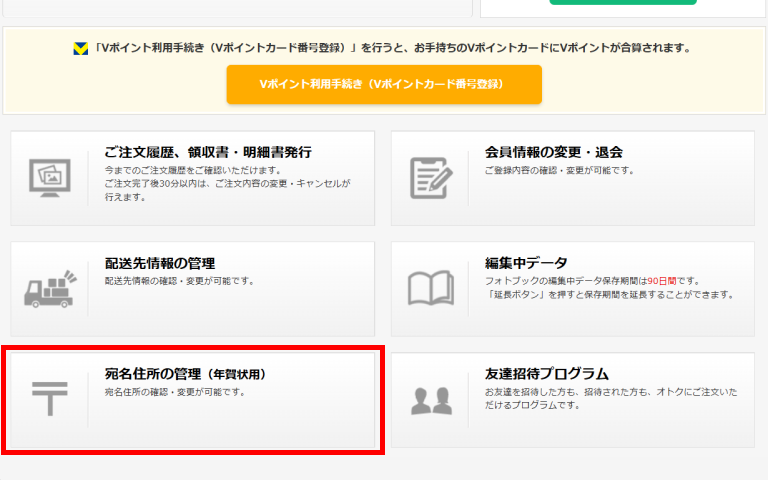Open ご注文履歴、領収書・明細書発行 heading

click(208, 152)
